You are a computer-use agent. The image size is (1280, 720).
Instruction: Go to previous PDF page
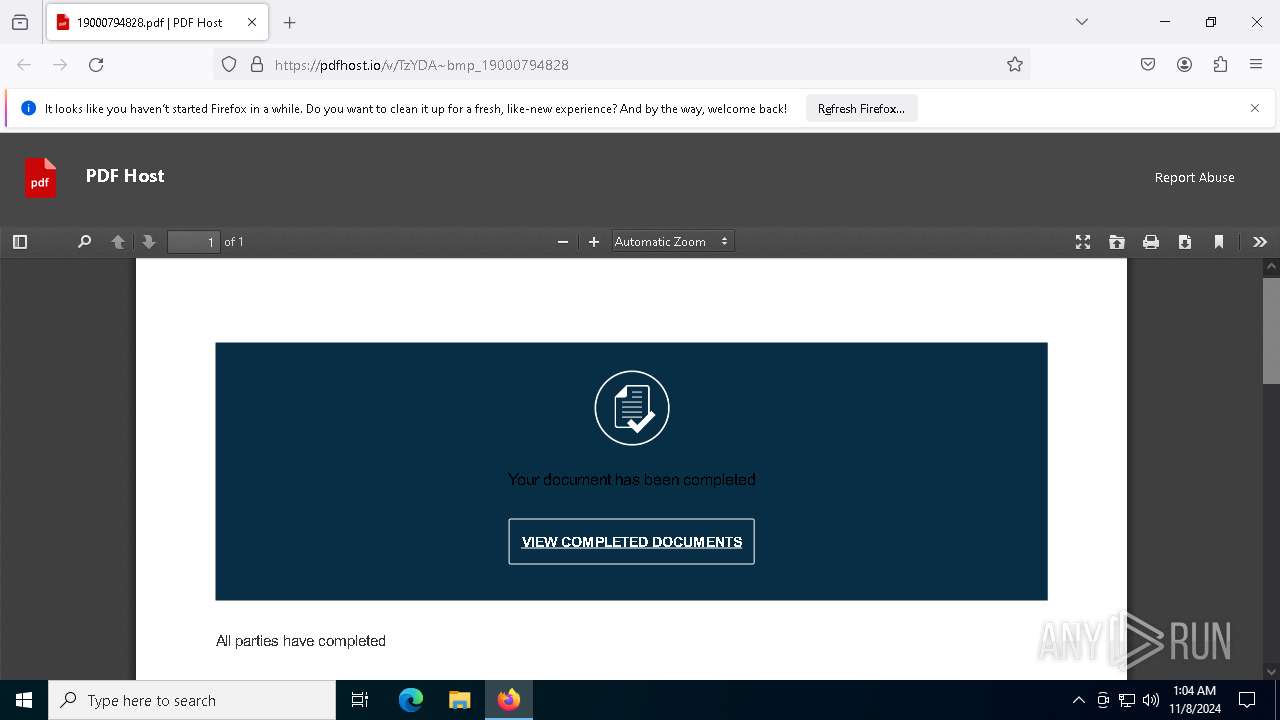(x=118, y=242)
